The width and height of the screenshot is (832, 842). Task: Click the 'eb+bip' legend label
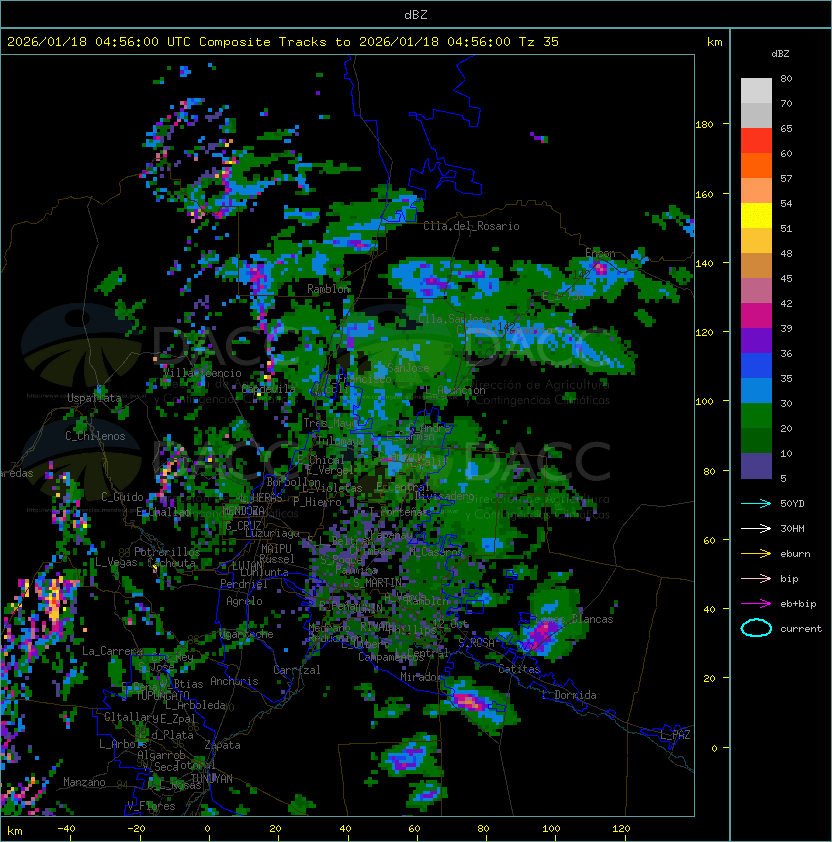point(798,604)
